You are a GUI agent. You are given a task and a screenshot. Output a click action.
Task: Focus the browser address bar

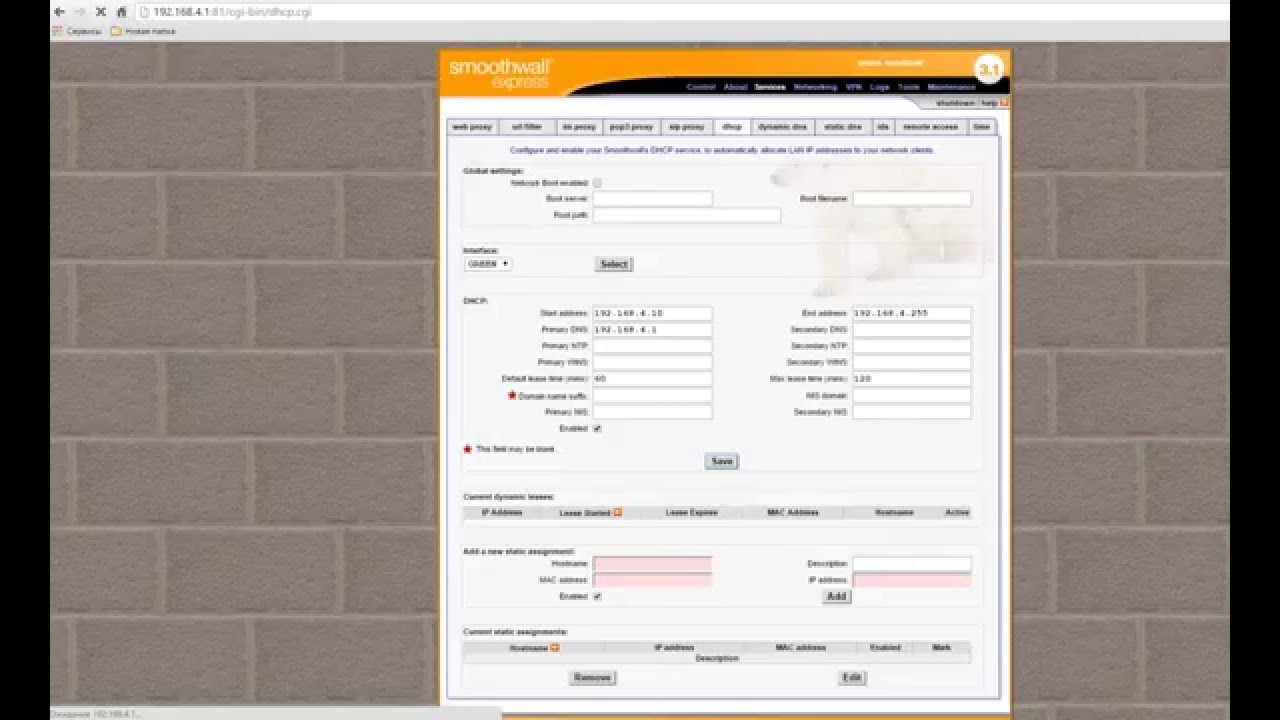click(680, 12)
